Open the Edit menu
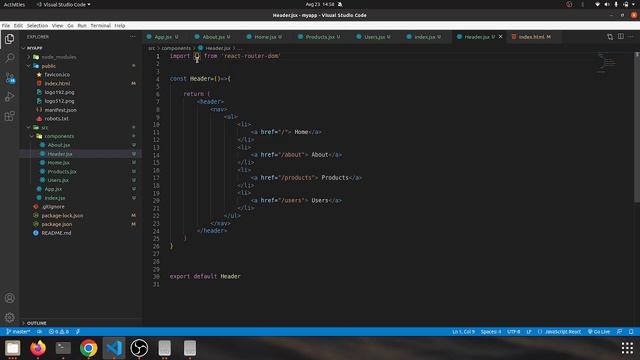The height and width of the screenshot is (360, 640). click(18, 25)
